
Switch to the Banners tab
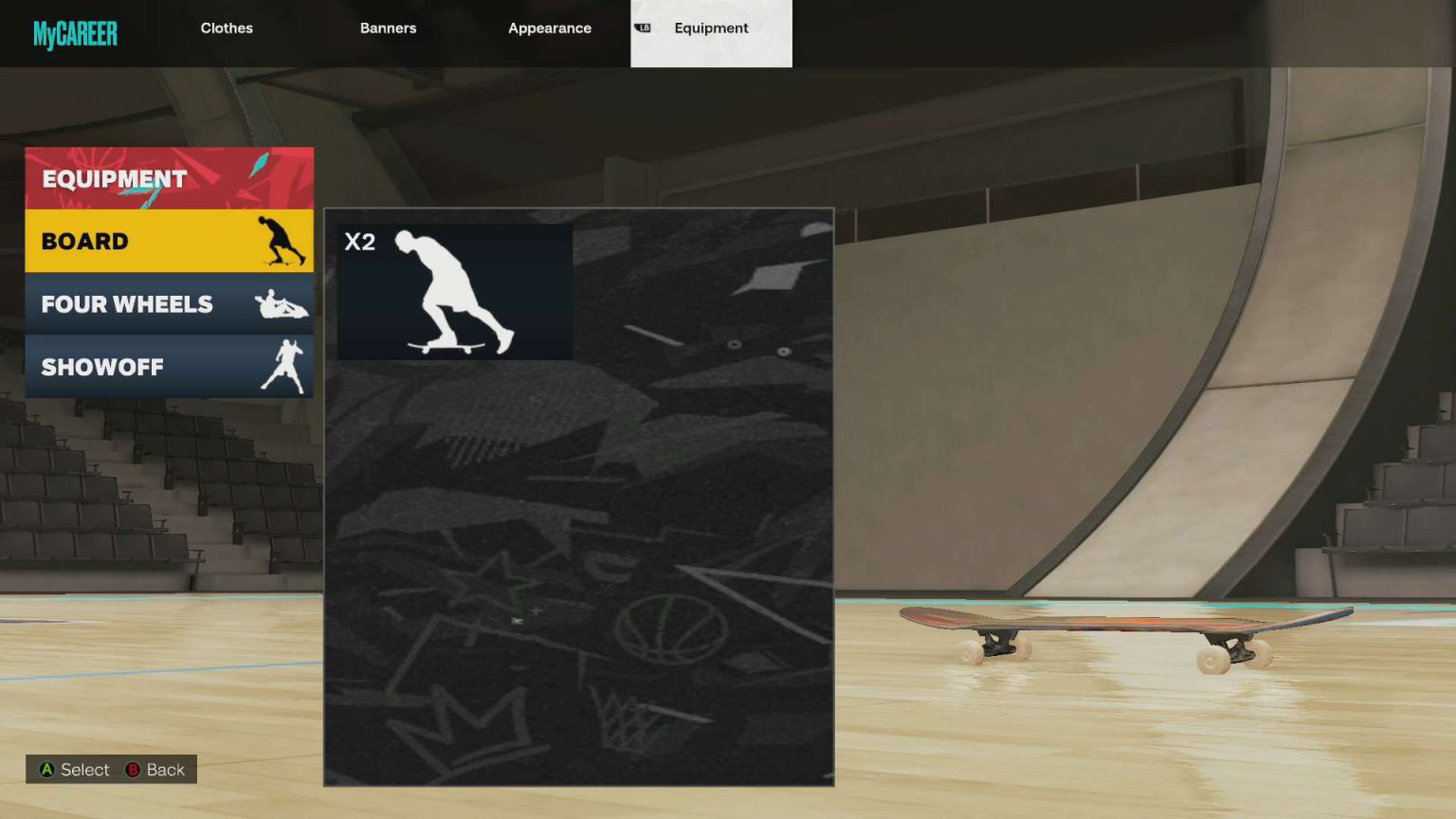pos(388,28)
